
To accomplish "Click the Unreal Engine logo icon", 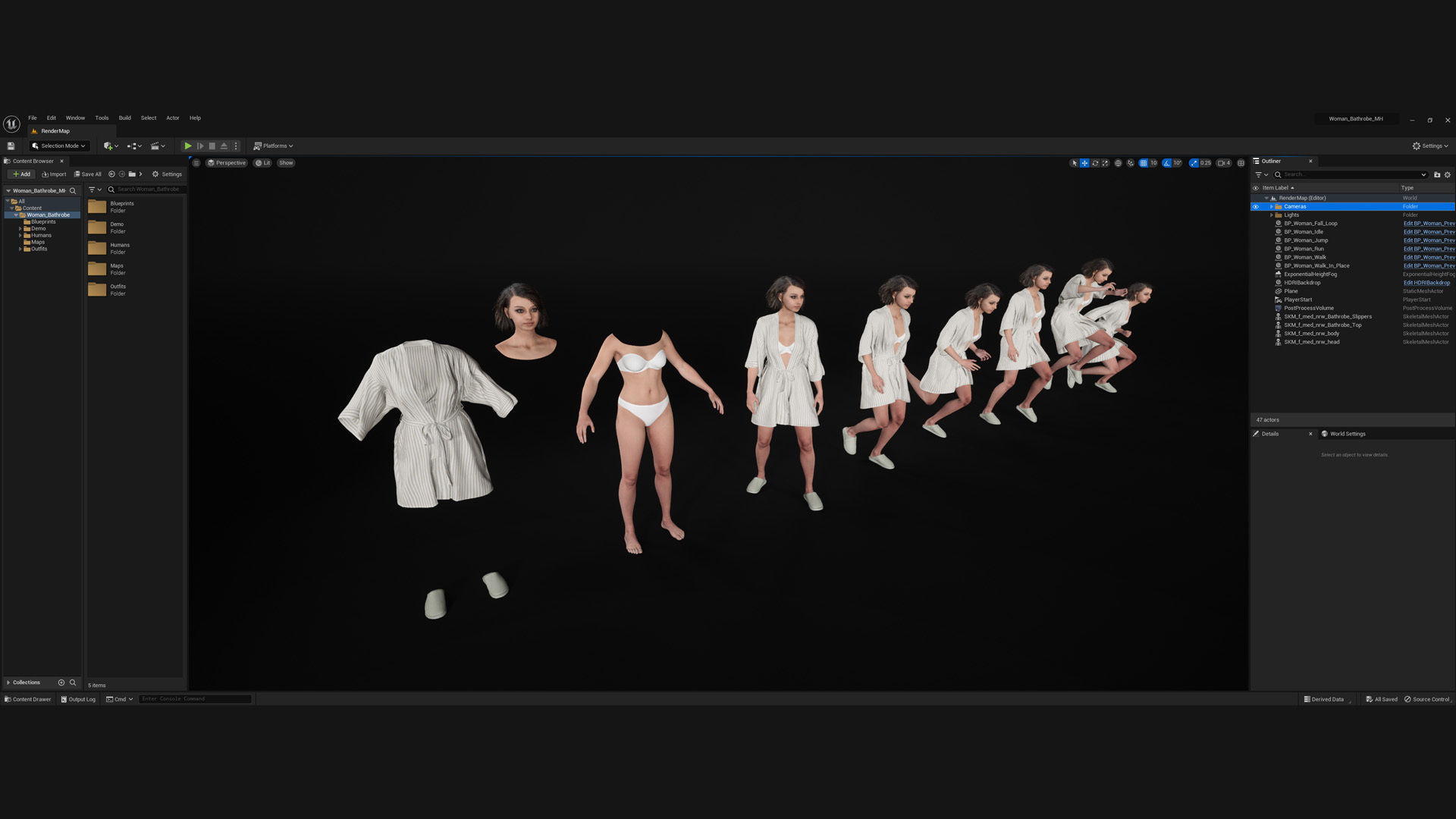I will tap(11, 124).
